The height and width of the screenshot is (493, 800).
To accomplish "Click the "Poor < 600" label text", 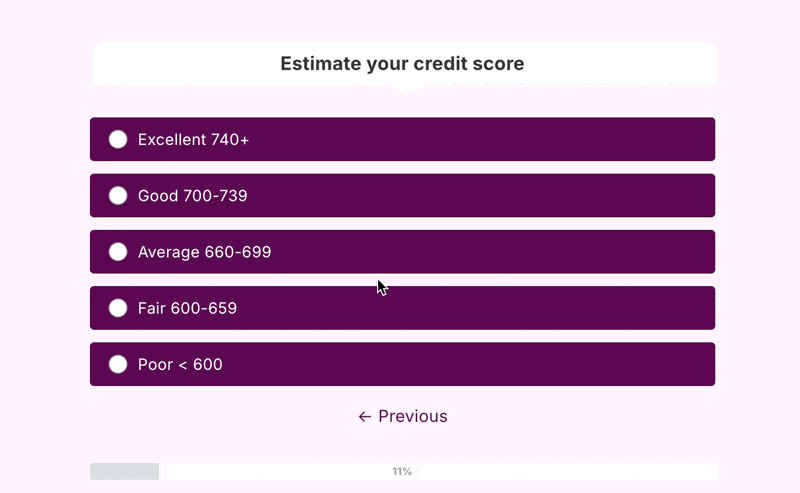I will point(180,365).
